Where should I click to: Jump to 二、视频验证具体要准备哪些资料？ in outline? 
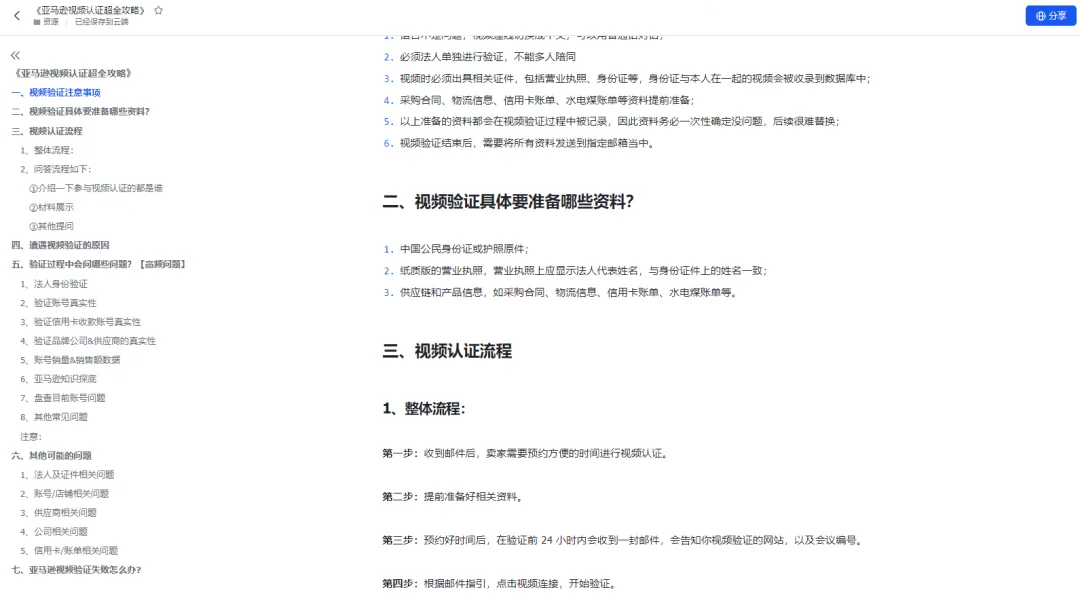[x=81, y=112]
